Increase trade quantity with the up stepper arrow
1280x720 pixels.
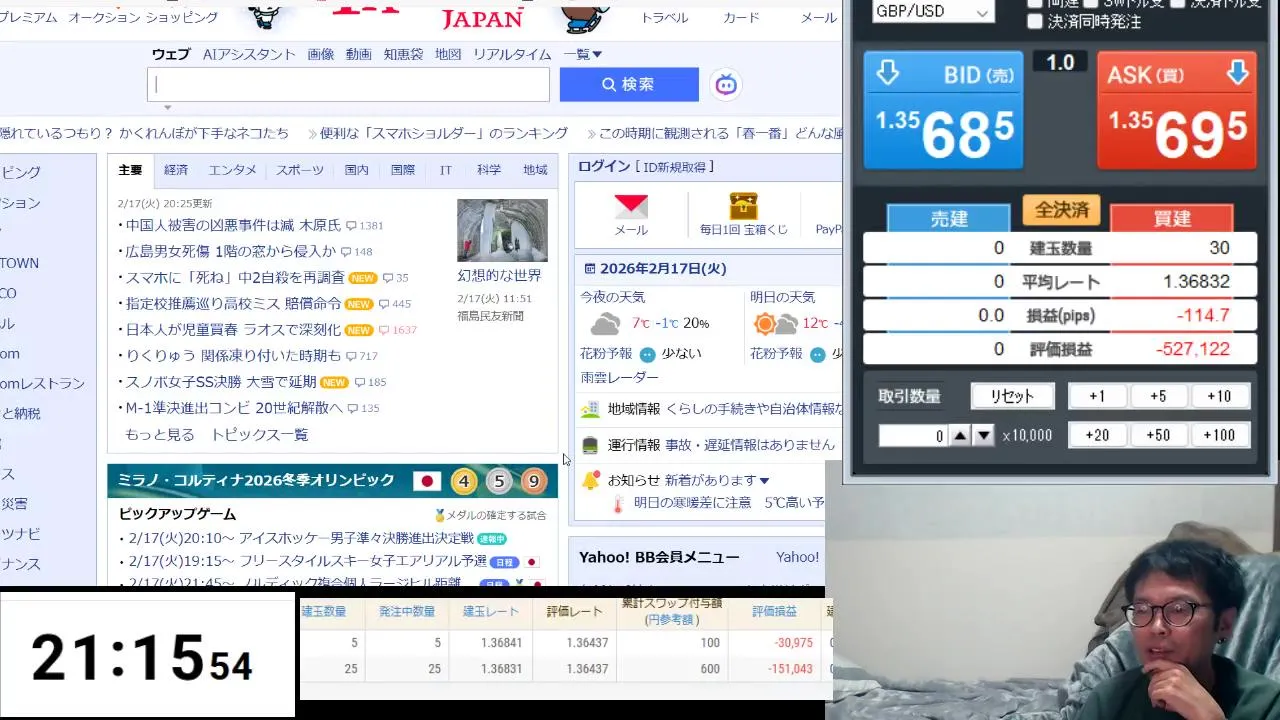(x=960, y=436)
